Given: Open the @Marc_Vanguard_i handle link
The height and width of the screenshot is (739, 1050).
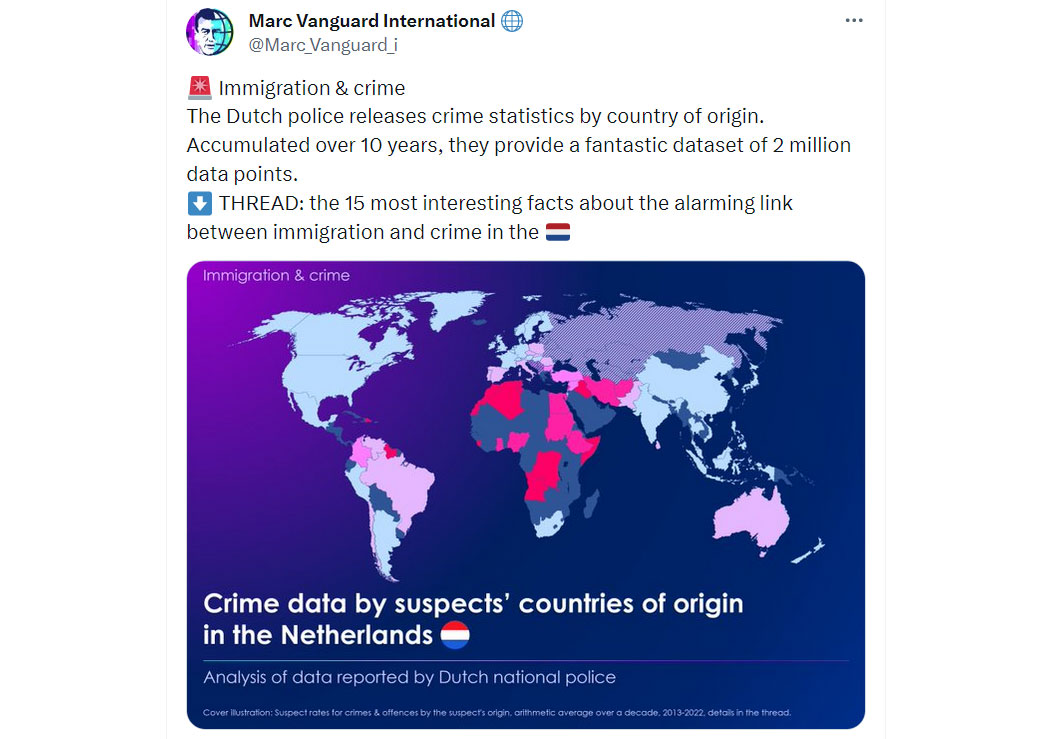Looking at the screenshot, I should (x=323, y=45).
